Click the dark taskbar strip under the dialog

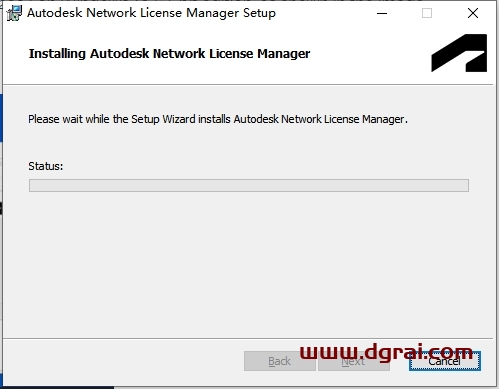click(57, 388)
